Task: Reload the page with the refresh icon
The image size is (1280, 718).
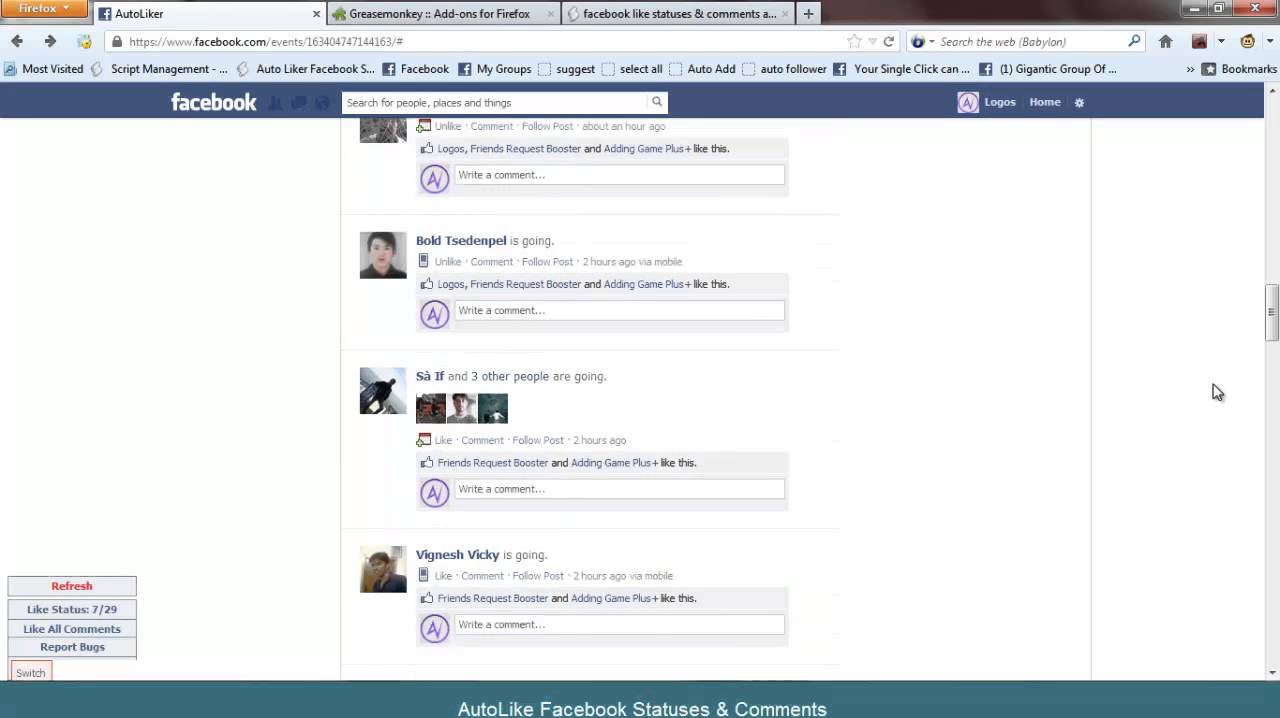Action: (x=888, y=41)
